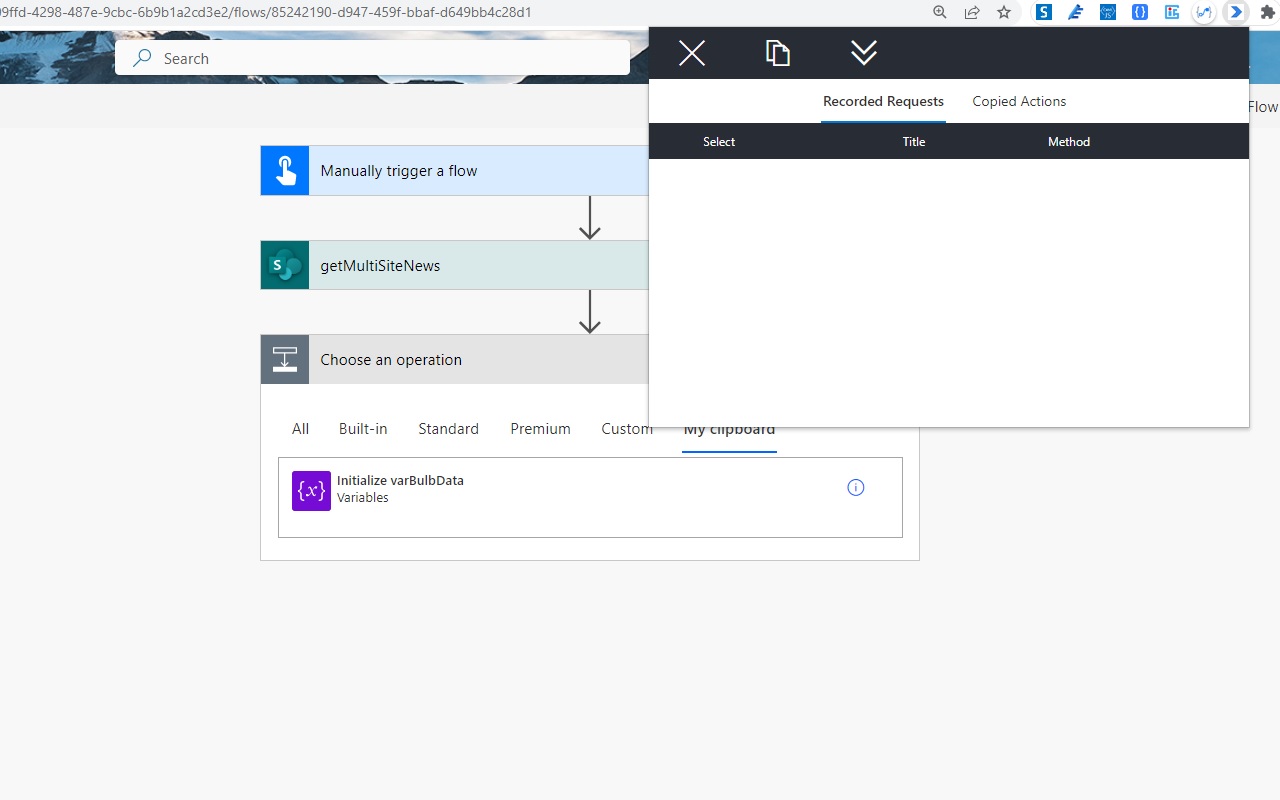This screenshot has height=800, width=1280.
Task: Click the browser zoom magnifier icon
Action: click(x=940, y=13)
